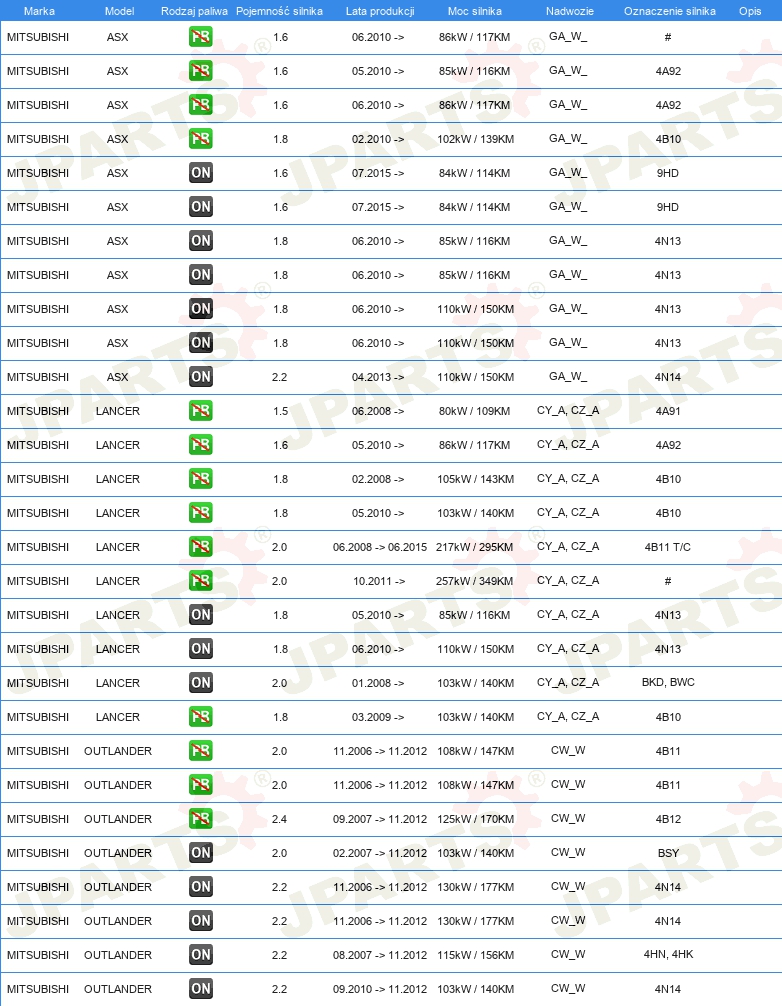The image size is (782, 1006).
Task: Select the 01.2008 -> production date cell
Action: pos(378,683)
